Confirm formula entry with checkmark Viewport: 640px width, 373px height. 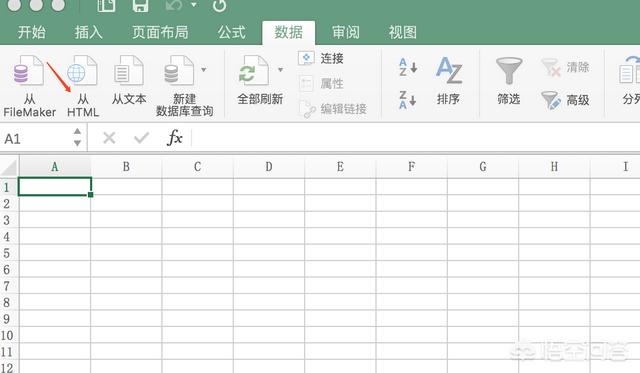[141, 138]
